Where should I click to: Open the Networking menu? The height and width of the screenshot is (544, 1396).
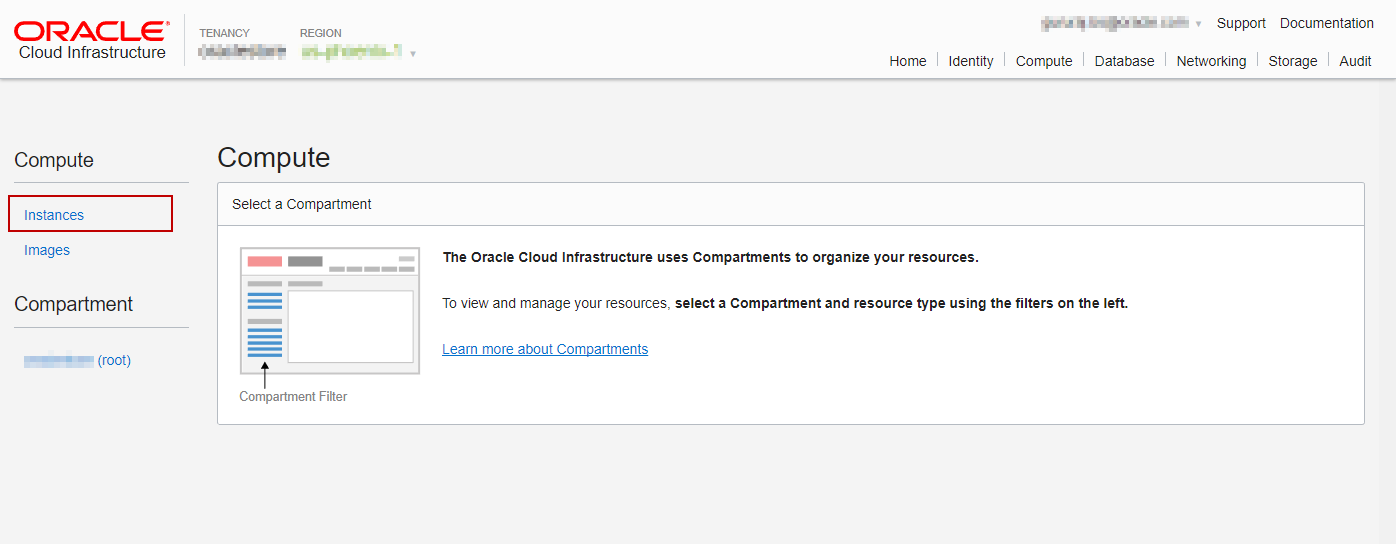click(1211, 61)
